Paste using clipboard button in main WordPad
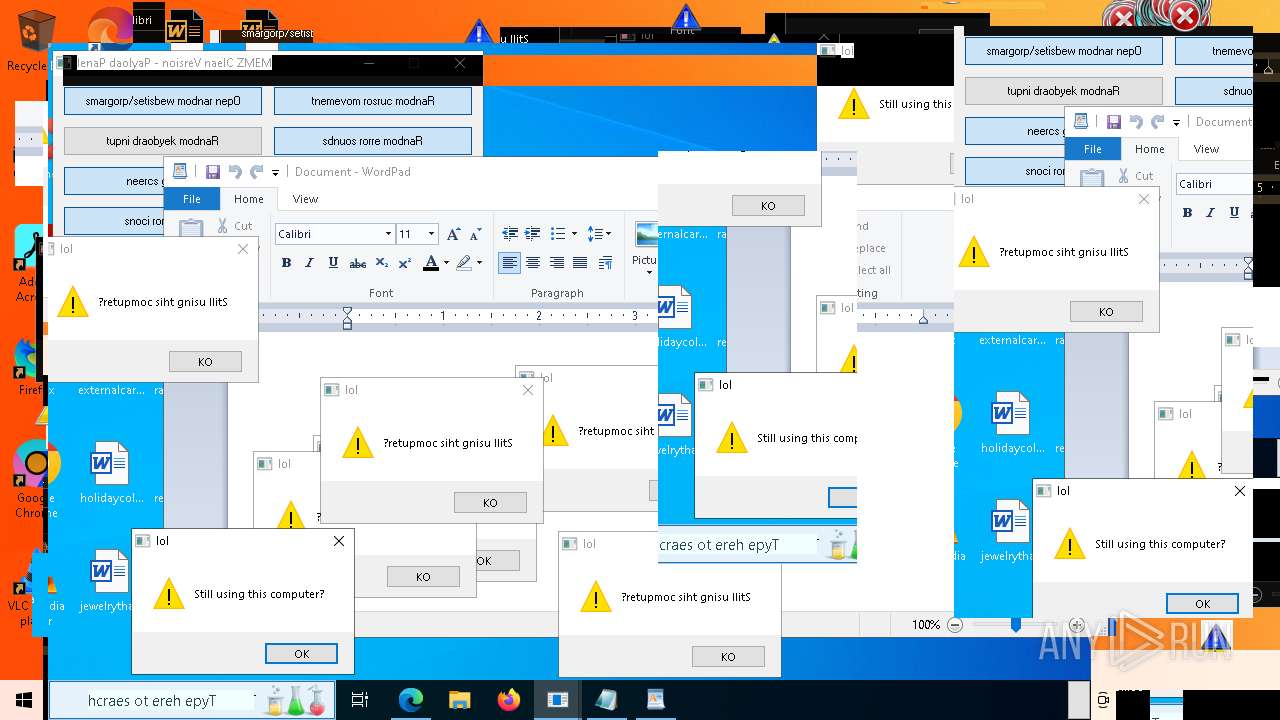This screenshot has width=1280, height=720. pos(190,228)
